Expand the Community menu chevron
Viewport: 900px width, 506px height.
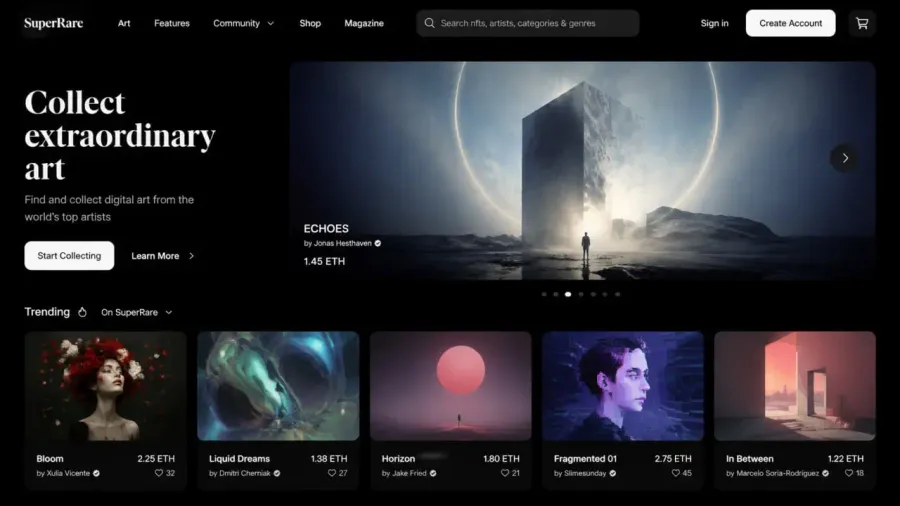click(271, 24)
